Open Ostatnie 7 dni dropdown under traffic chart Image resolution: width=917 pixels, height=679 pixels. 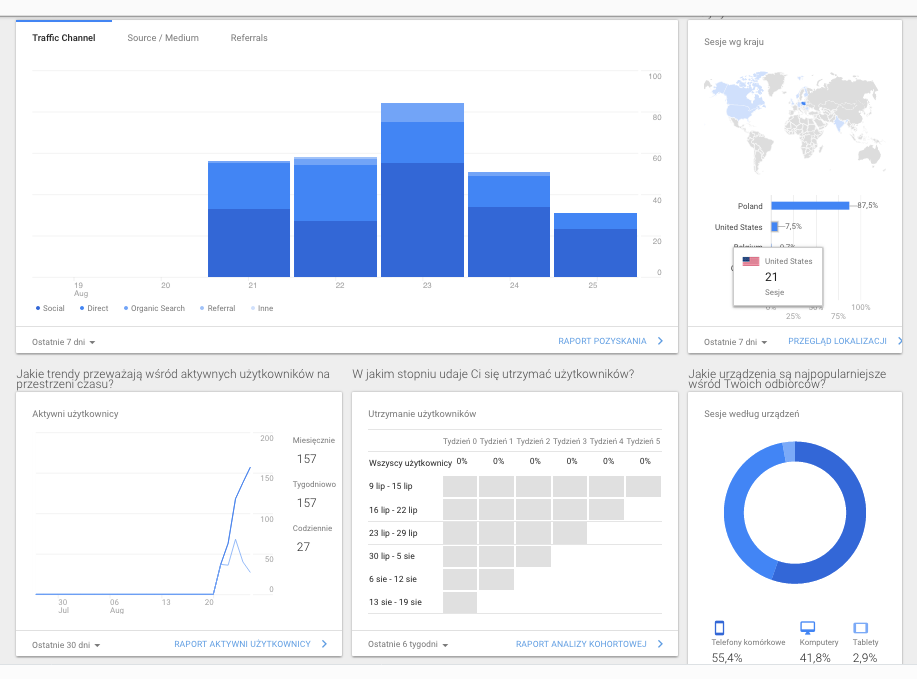[64, 342]
